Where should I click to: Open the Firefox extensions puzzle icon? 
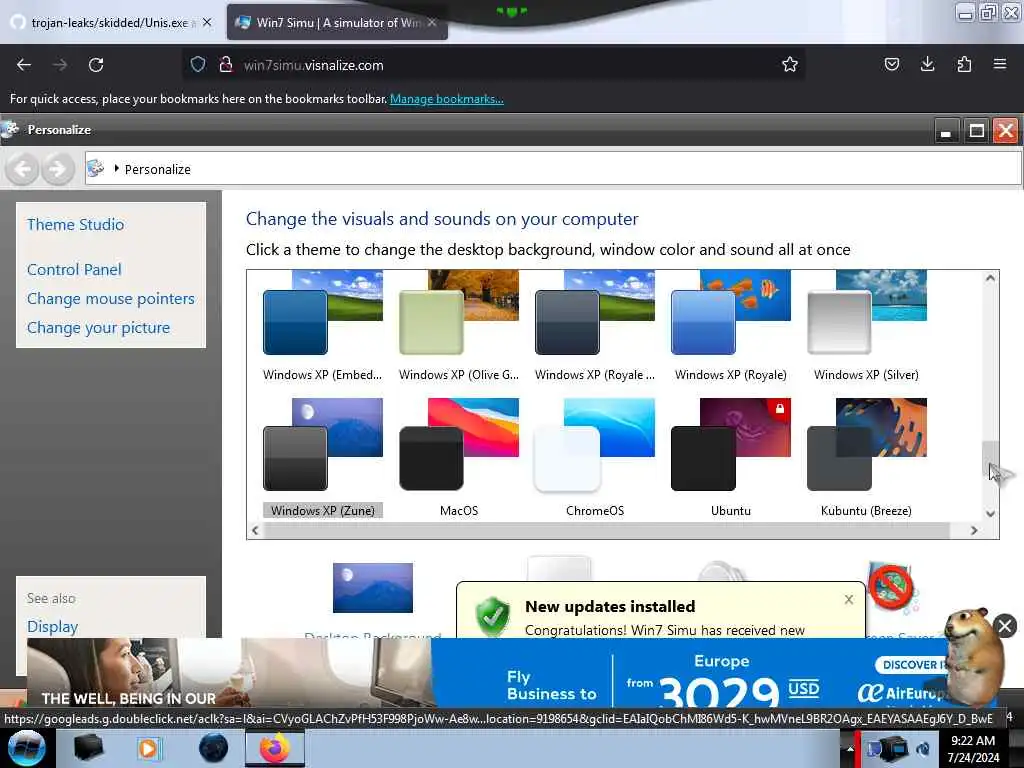(964, 64)
